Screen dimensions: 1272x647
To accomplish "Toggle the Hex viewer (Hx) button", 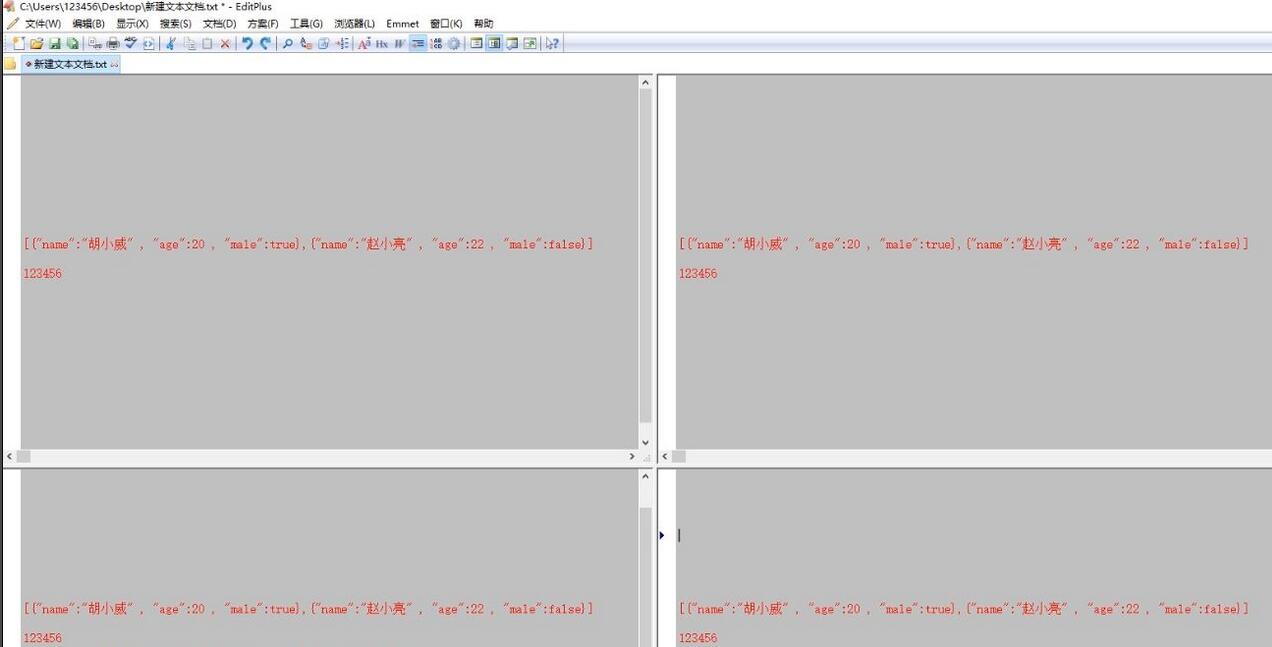I will [382, 43].
